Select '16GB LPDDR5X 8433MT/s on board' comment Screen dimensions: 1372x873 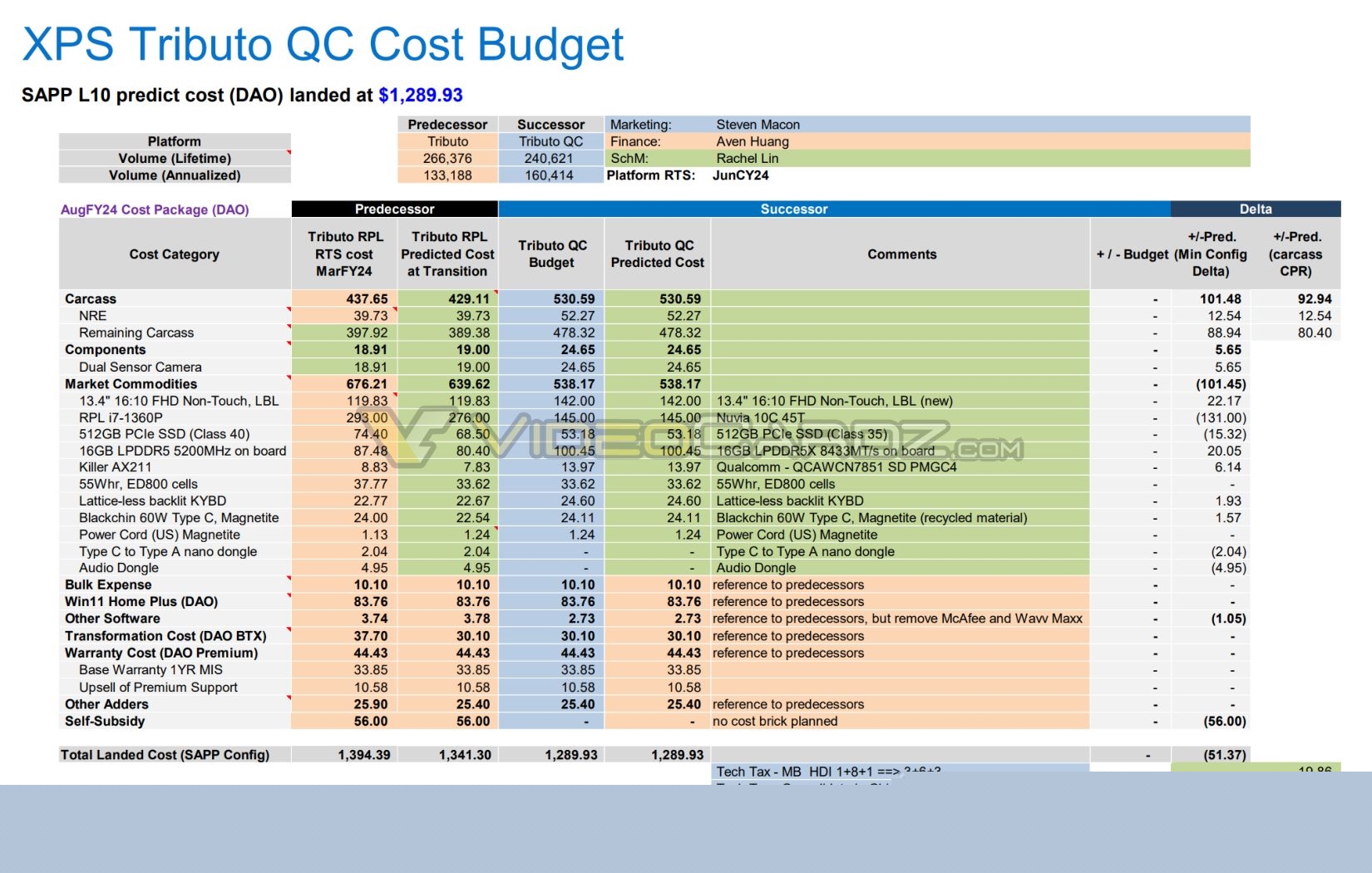(x=826, y=451)
